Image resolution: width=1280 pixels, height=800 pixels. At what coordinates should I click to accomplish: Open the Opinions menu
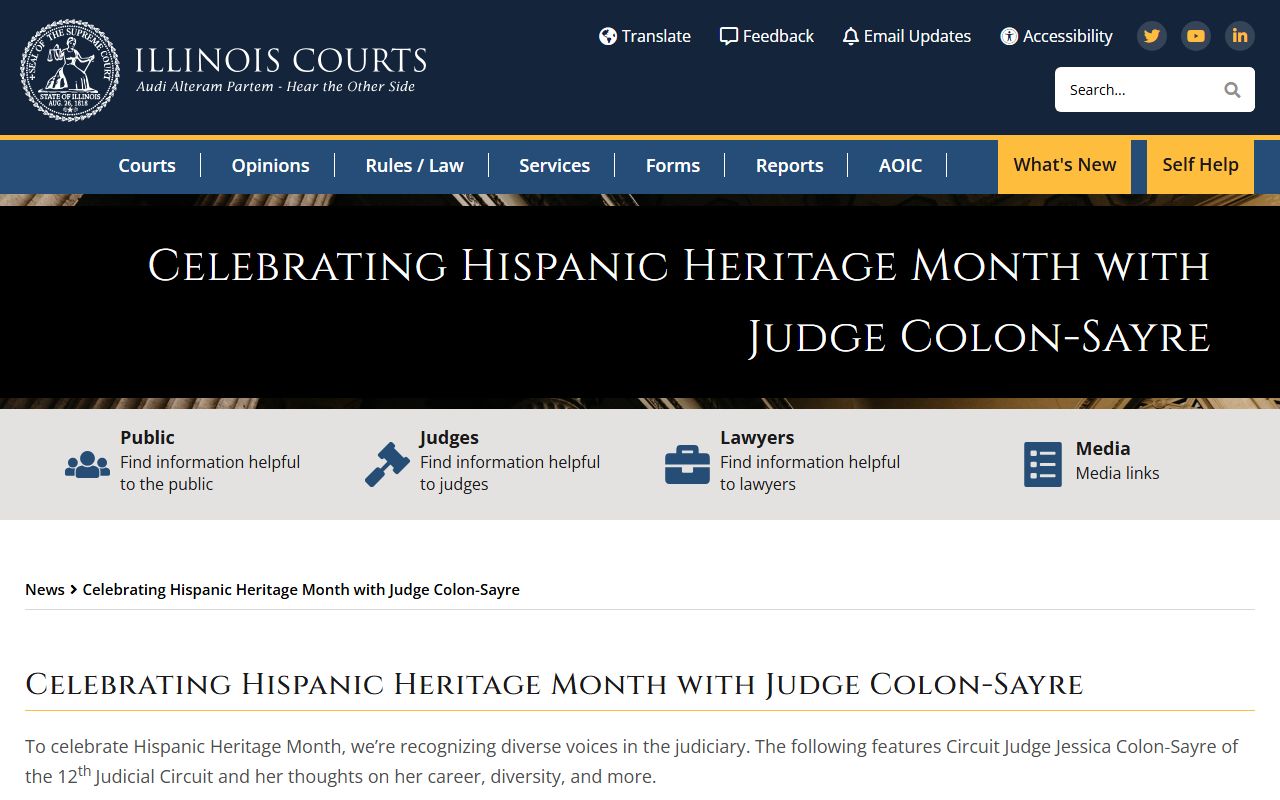271,166
